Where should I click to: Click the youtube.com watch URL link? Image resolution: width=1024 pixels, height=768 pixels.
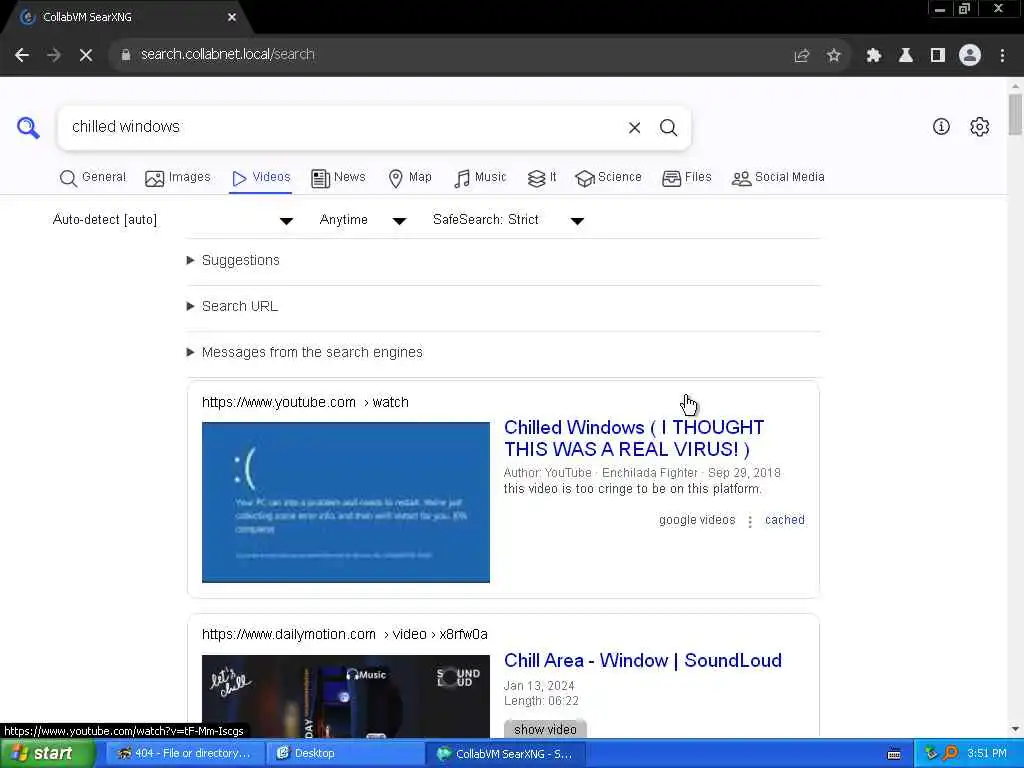(x=305, y=402)
